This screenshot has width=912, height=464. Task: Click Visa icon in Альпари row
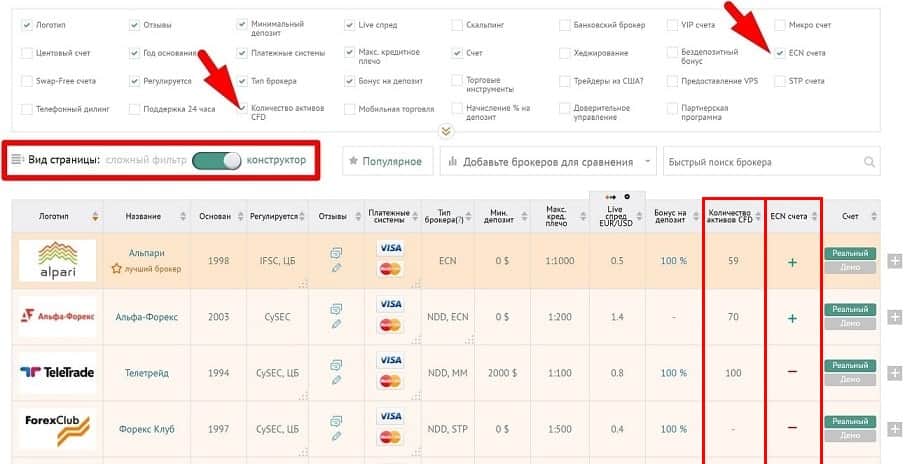coord(391,248)
